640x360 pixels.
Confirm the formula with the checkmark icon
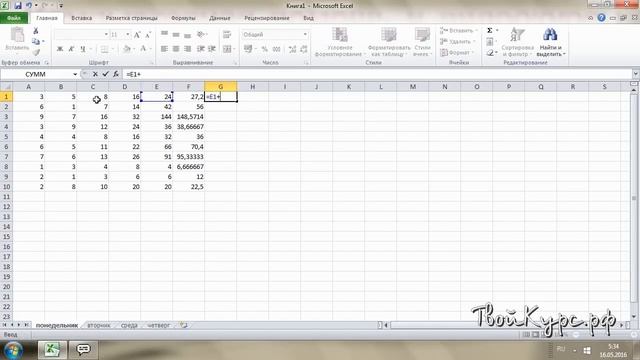coord(106,74)
